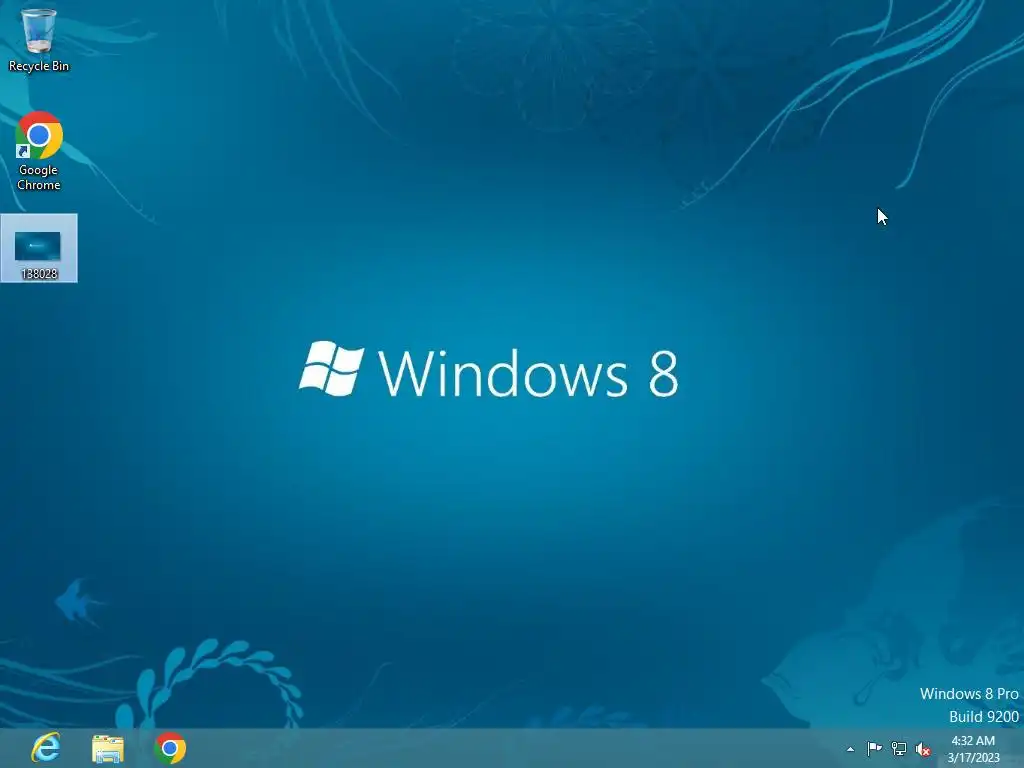Open Internet Explorer from the taskbar
The height and width of the screenshot is (768, 1024).
point(45,748)
